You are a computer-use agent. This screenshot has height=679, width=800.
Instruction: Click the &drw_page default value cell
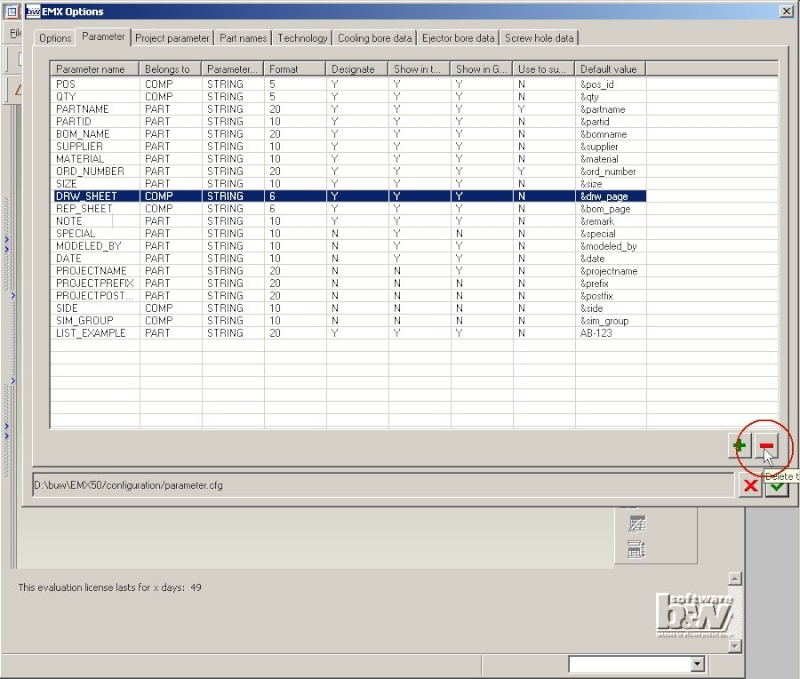611,196
